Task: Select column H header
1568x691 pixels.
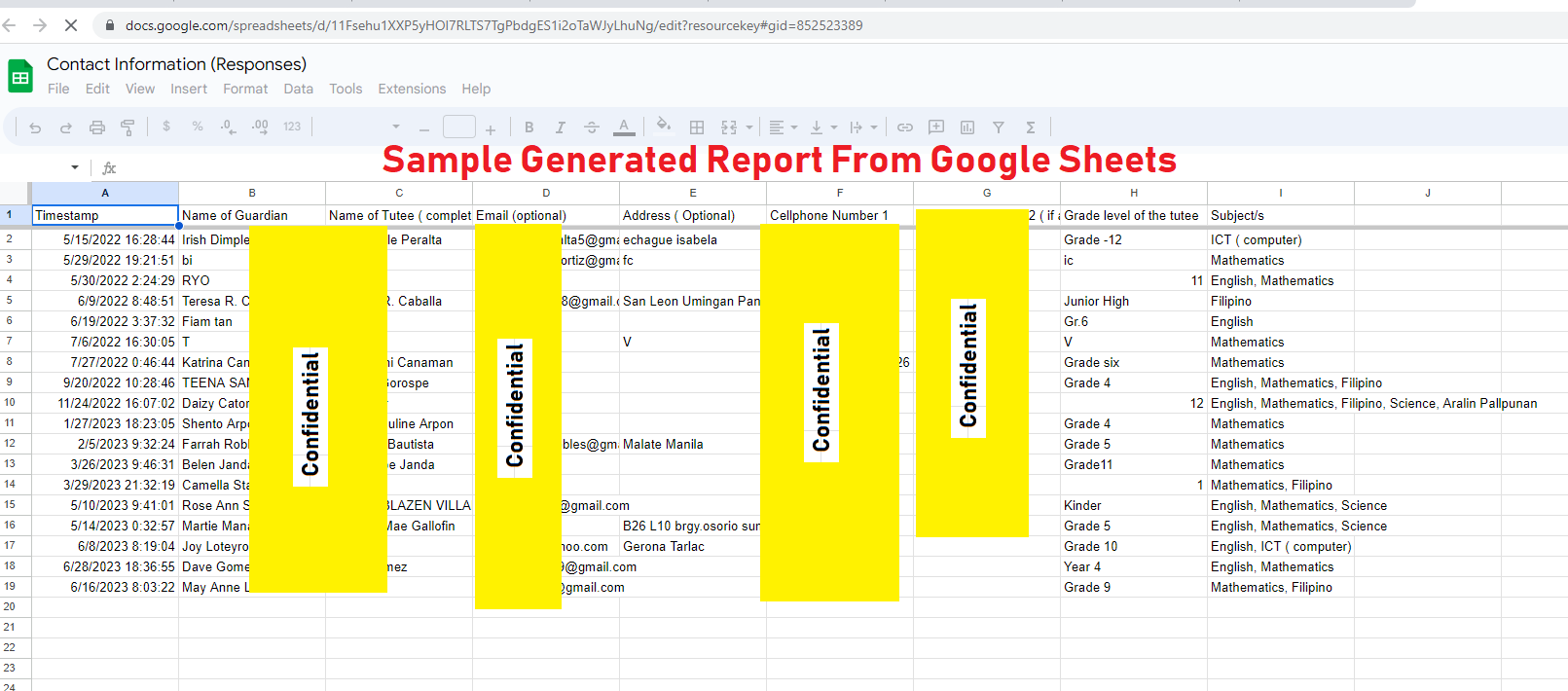Action: click(x=1134, y=193)
